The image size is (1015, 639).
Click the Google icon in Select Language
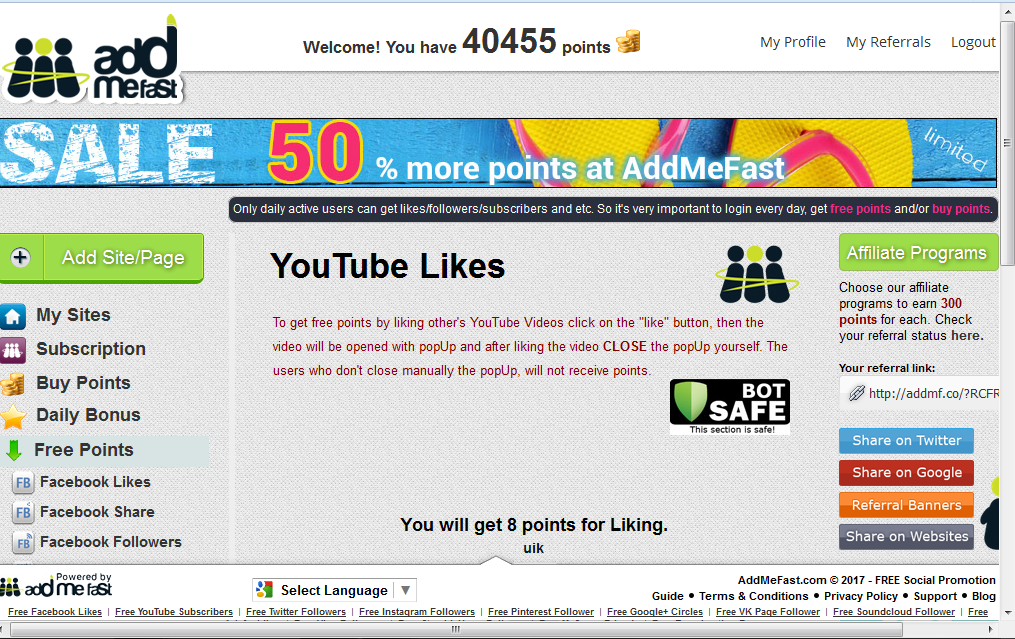click(265, 590)
